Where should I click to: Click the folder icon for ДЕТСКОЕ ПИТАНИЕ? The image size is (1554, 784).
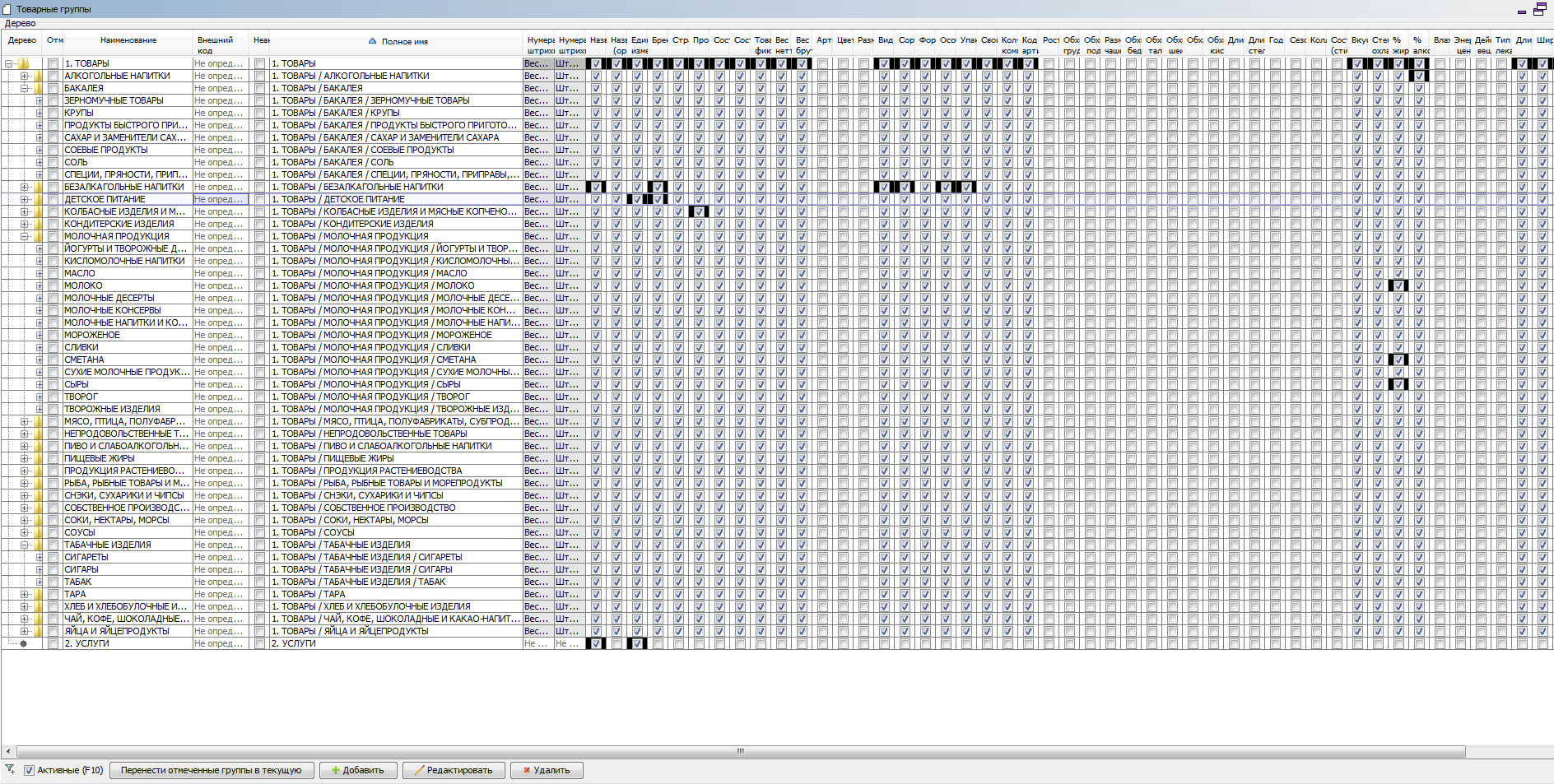(x=37, y=199)
